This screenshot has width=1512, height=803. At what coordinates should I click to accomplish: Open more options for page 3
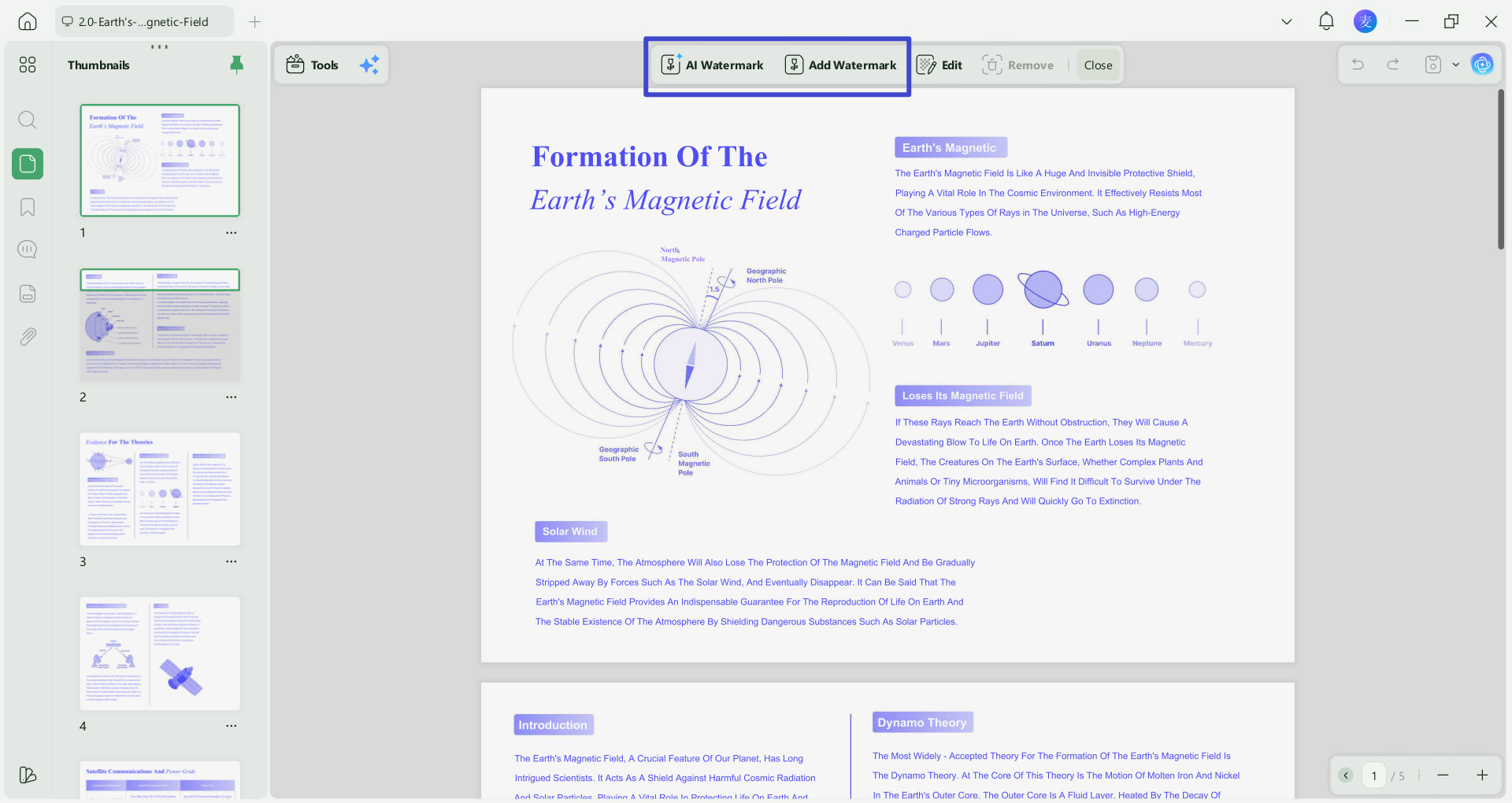coord(232,562)
